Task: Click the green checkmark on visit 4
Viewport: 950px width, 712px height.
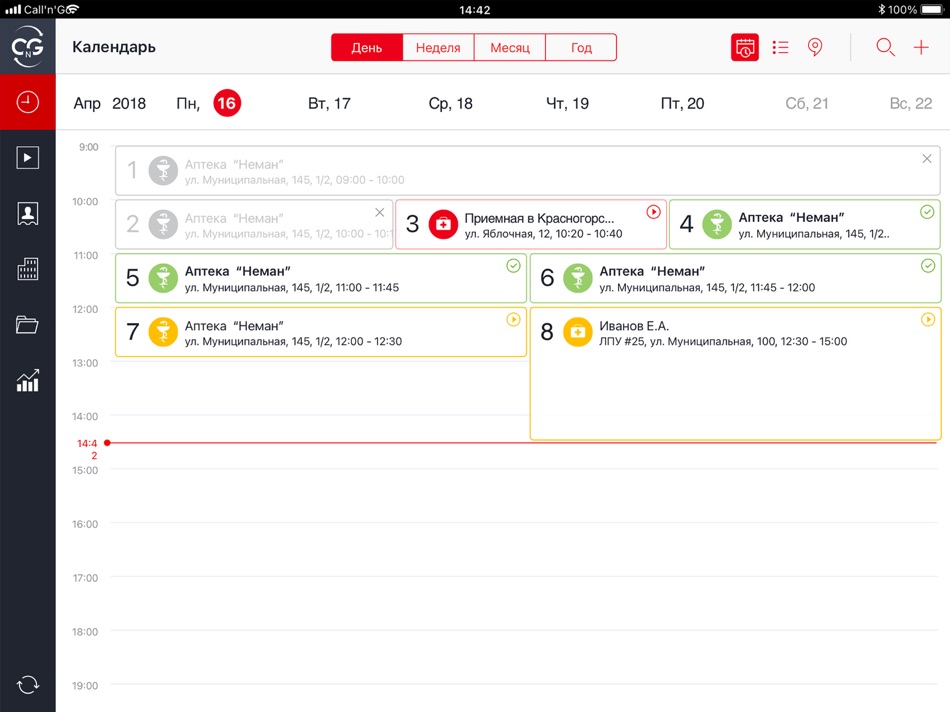Action: point(927,212)
